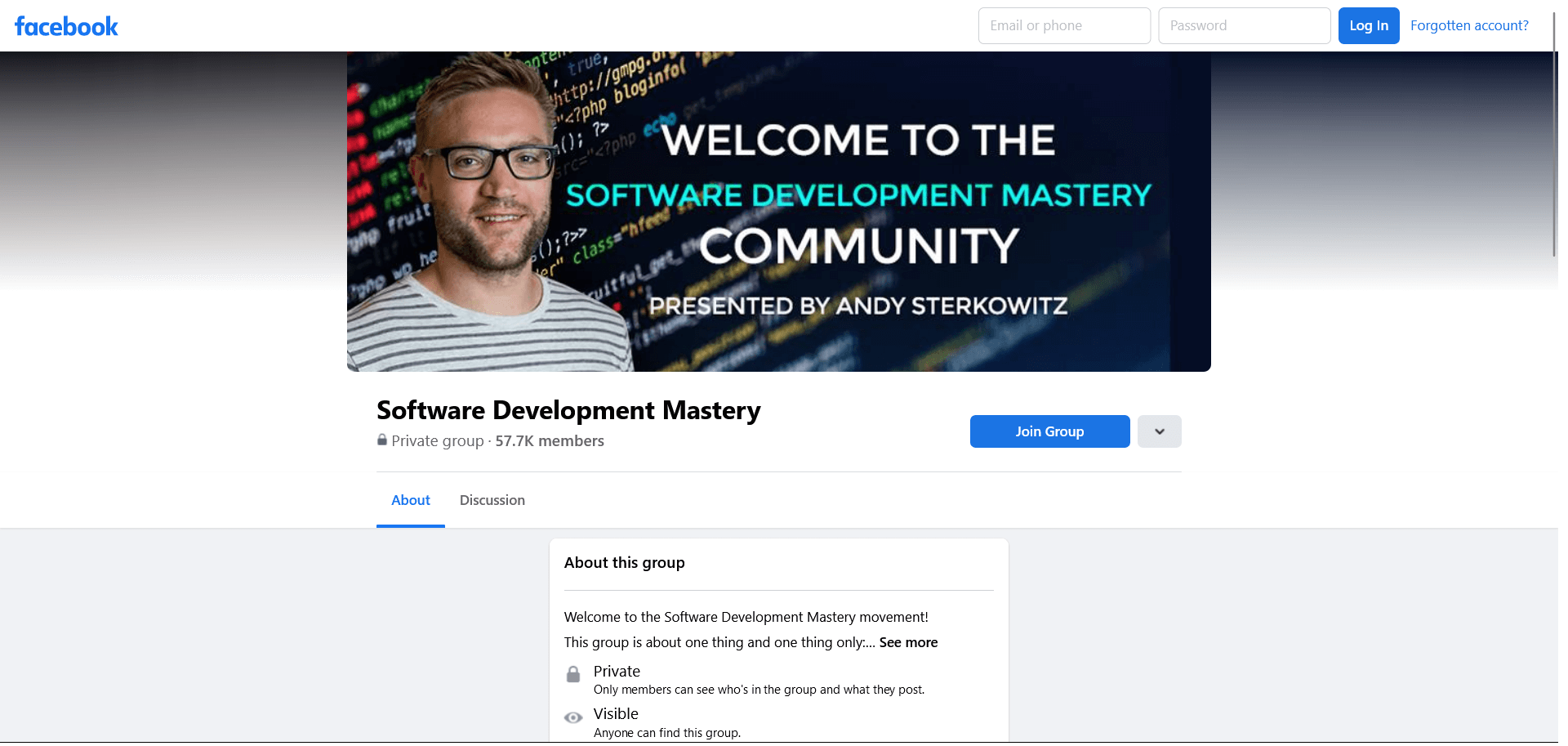Click the eye icon next to Visible
Screen dimensions: 1568x746
(x=573, y=717)
